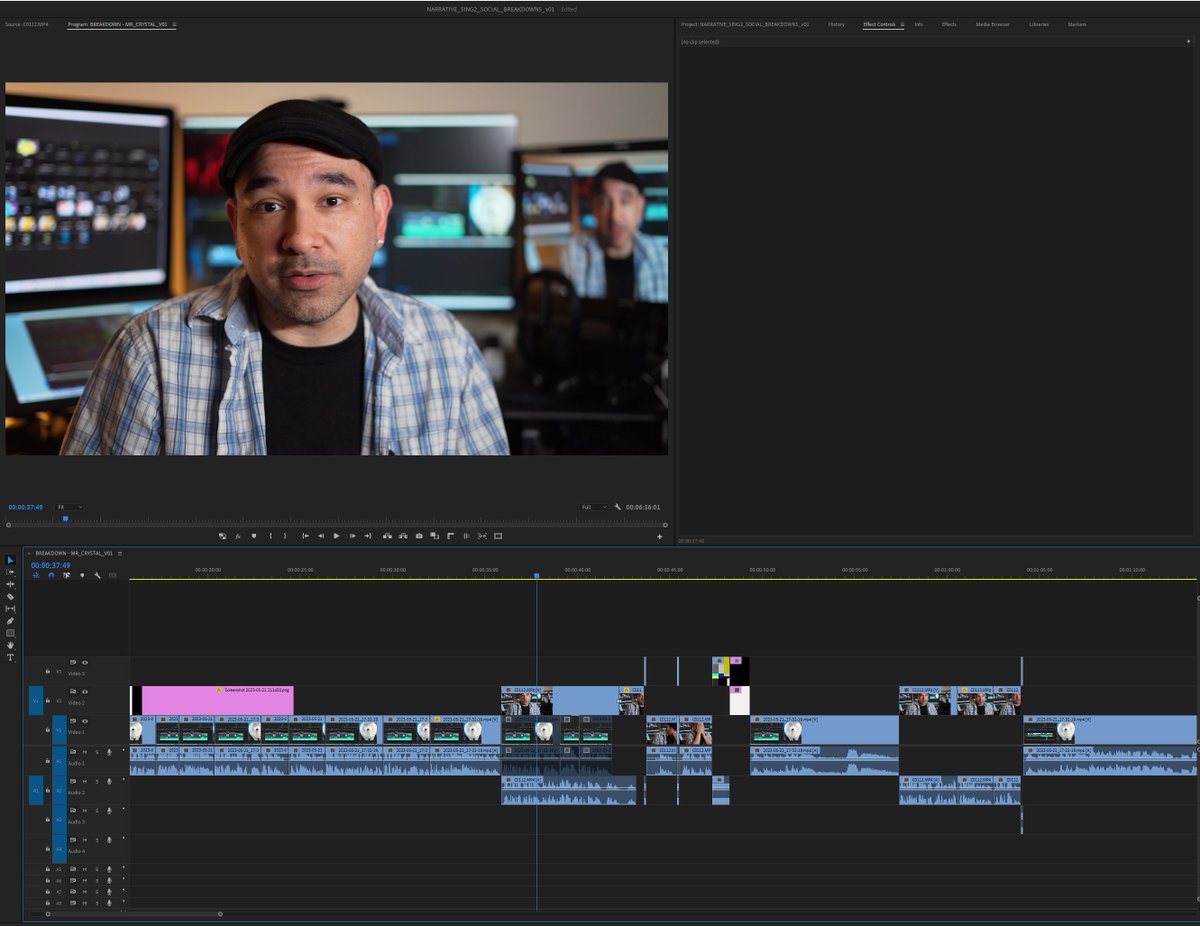Mute the Audio 2 track

point(85,781)
